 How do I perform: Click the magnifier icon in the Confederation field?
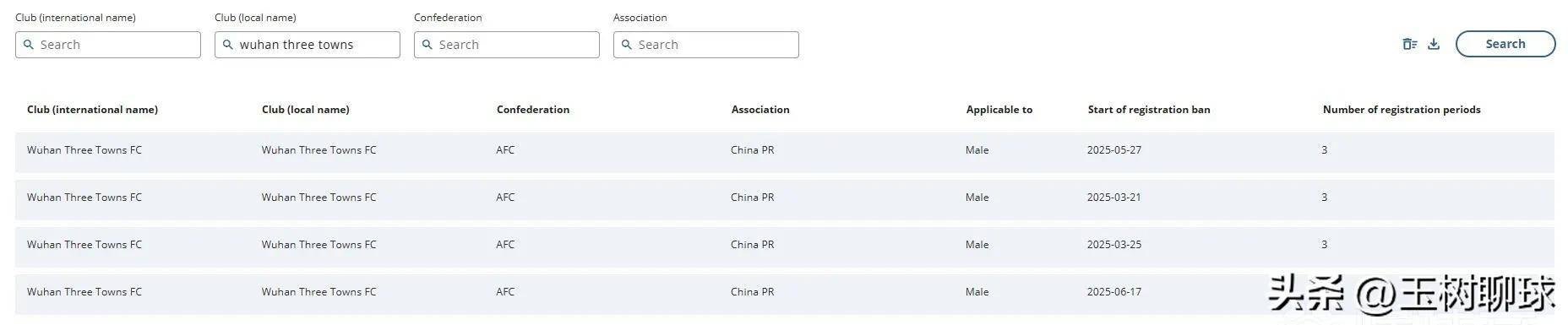(427, 45)
